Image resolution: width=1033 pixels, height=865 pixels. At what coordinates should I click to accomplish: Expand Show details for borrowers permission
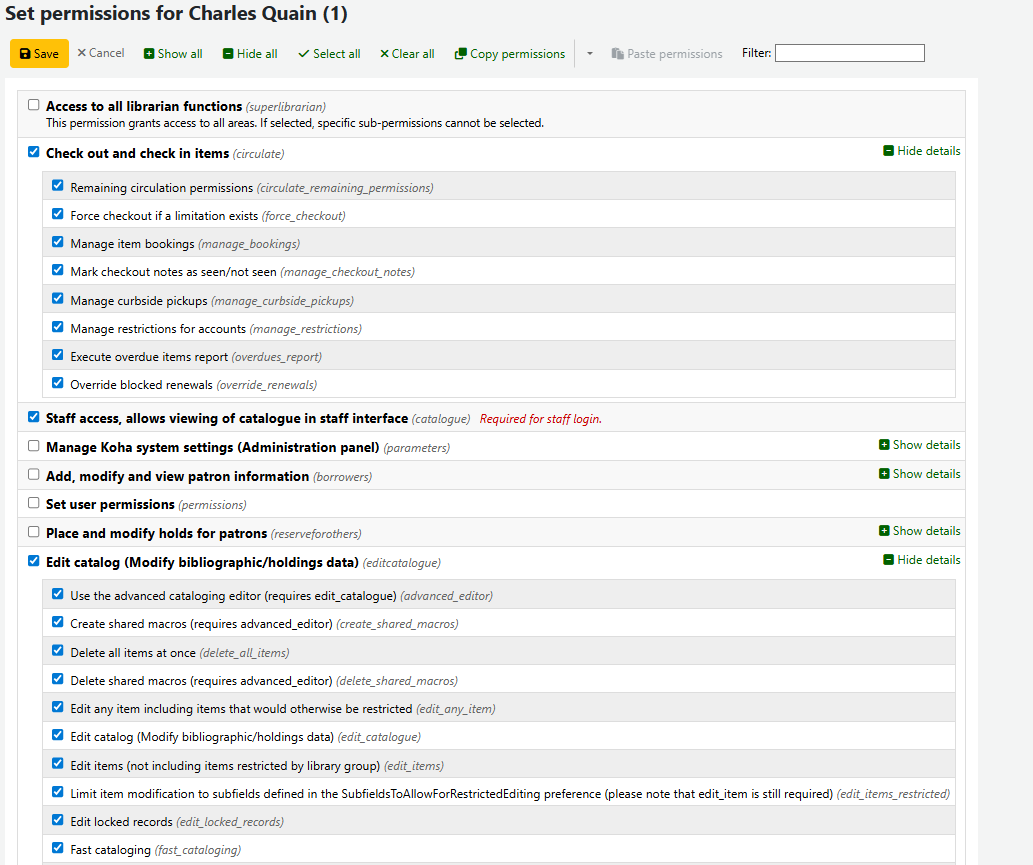(919, 474)
